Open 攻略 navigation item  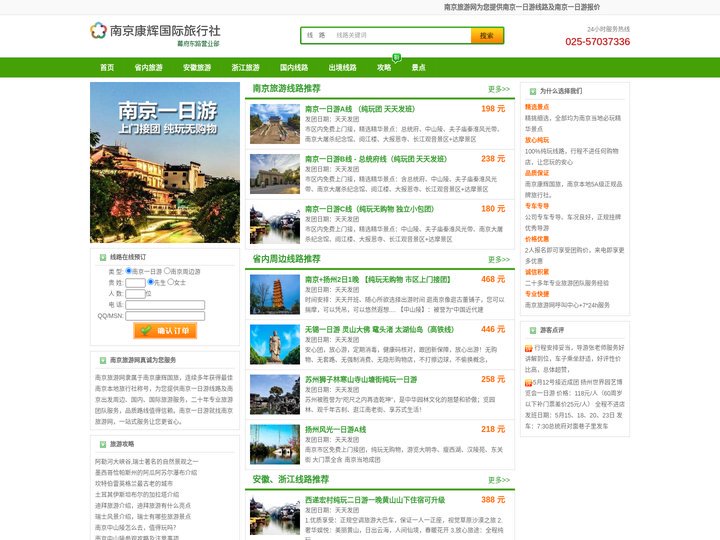tap(384, 68)
